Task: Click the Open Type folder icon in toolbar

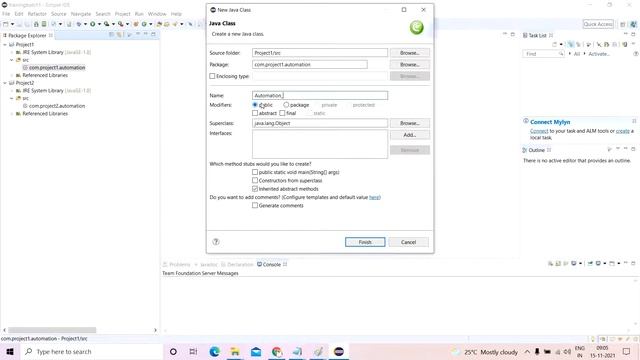Action: tap(159, 24)
